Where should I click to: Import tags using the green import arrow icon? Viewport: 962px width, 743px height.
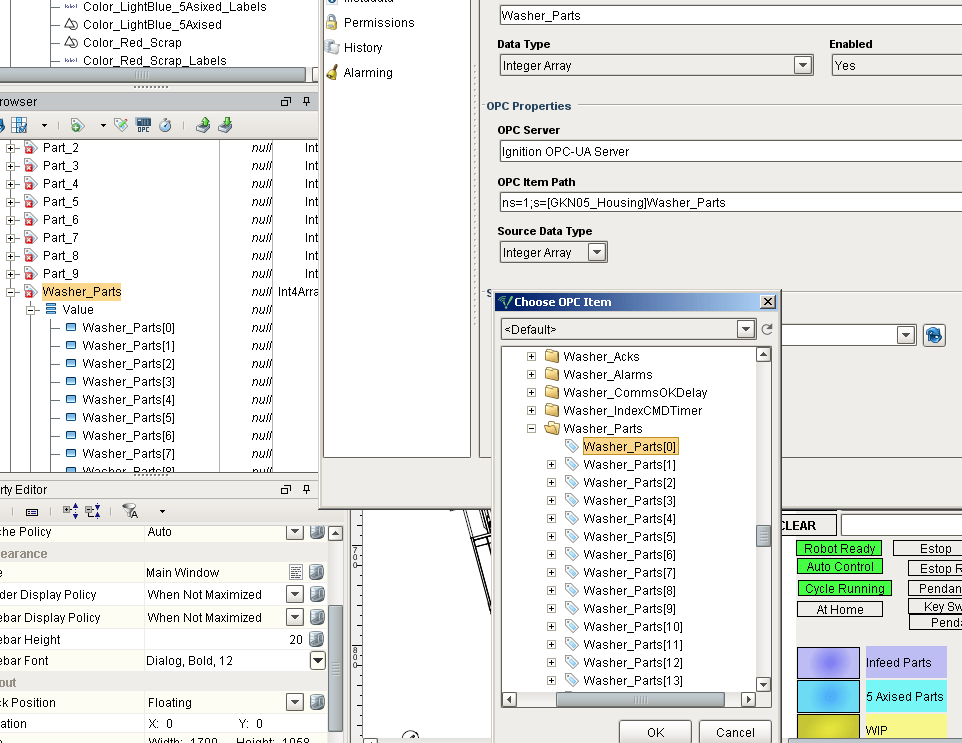[205, 124]
